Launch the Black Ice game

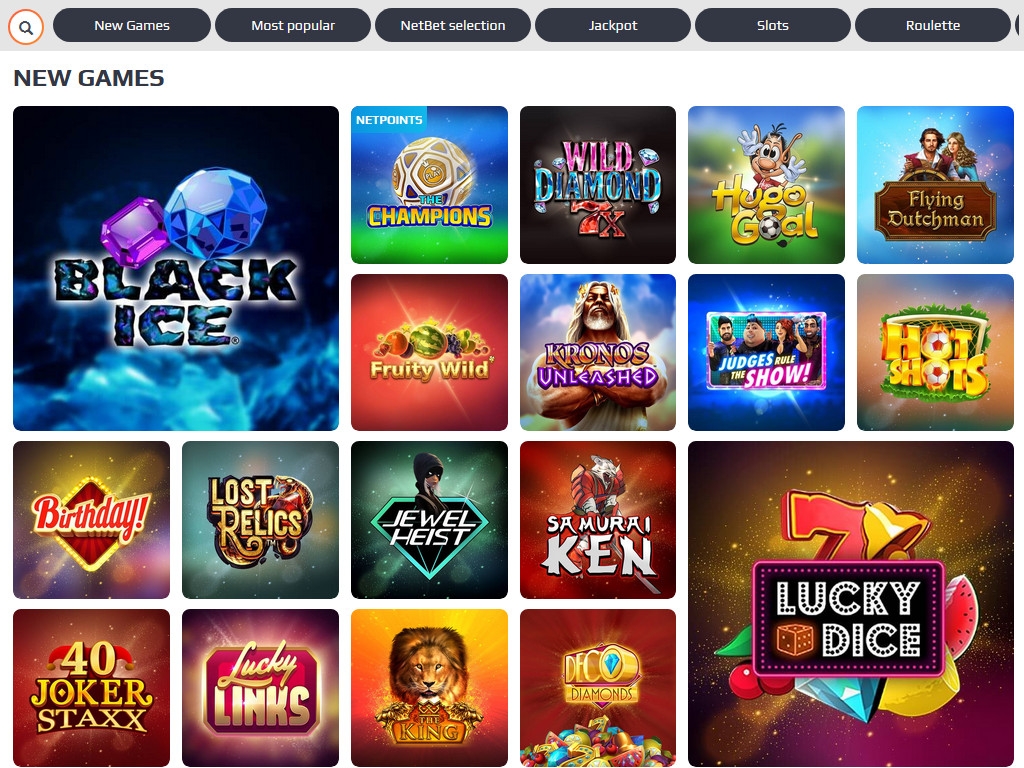coord(176,268)
